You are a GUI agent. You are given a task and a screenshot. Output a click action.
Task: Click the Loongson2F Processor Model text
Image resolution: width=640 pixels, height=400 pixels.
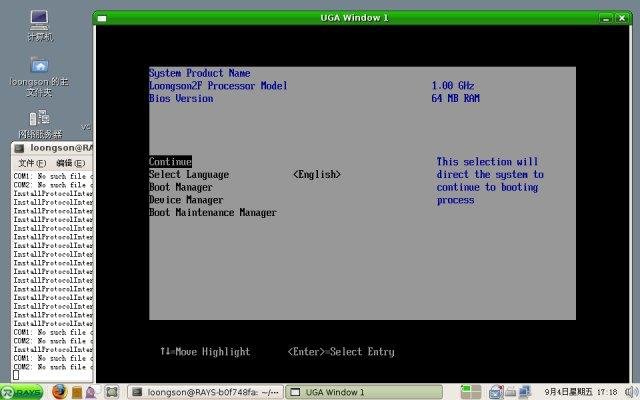[218, 86]
